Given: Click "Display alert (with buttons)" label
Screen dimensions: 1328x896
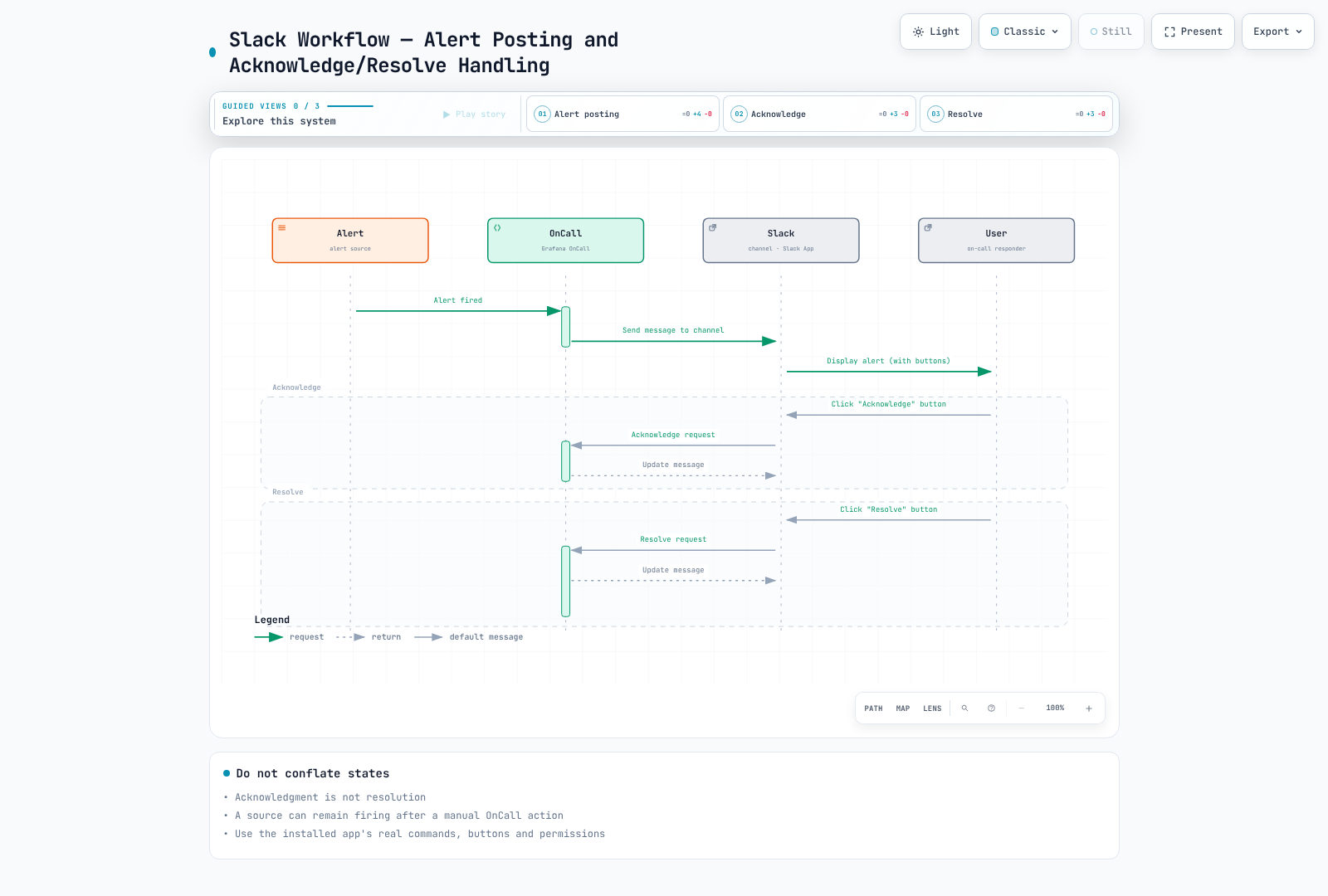Looking at the screenshot, I should point(888,361).
